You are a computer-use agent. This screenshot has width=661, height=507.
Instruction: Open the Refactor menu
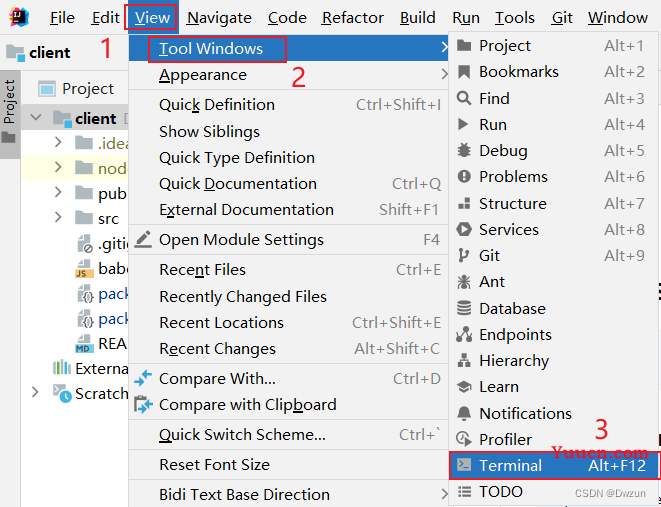coord(353,18)
